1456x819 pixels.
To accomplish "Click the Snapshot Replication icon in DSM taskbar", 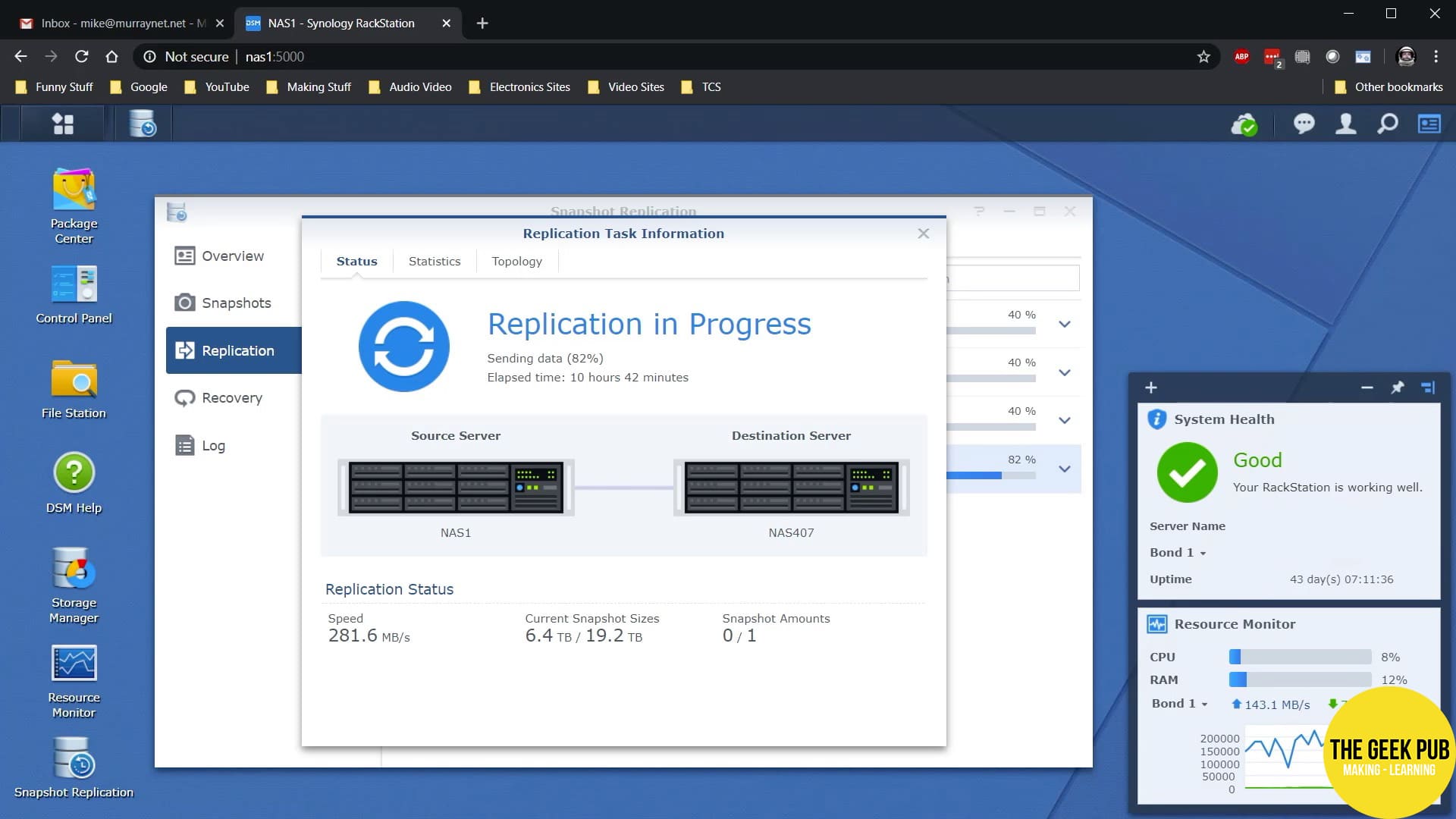I will (142, 123).
